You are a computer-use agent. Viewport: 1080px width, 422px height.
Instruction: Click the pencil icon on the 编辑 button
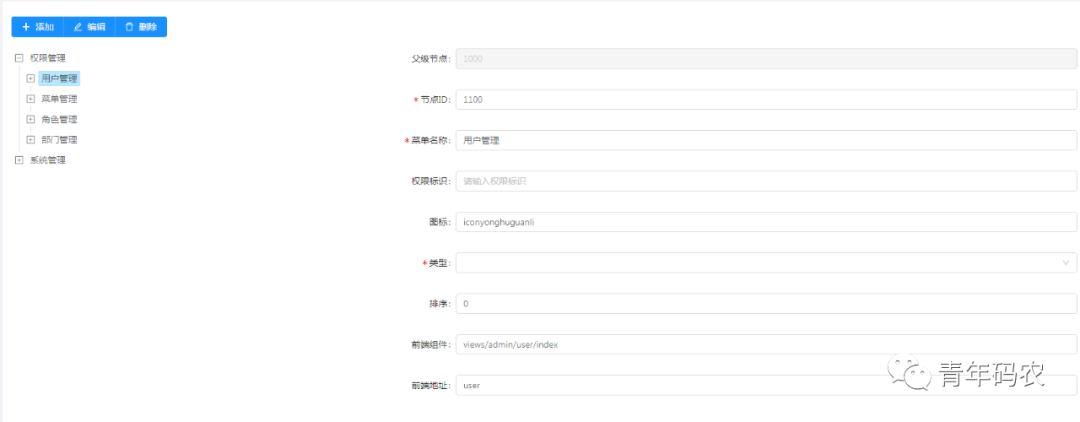click(x=78, y=27)
